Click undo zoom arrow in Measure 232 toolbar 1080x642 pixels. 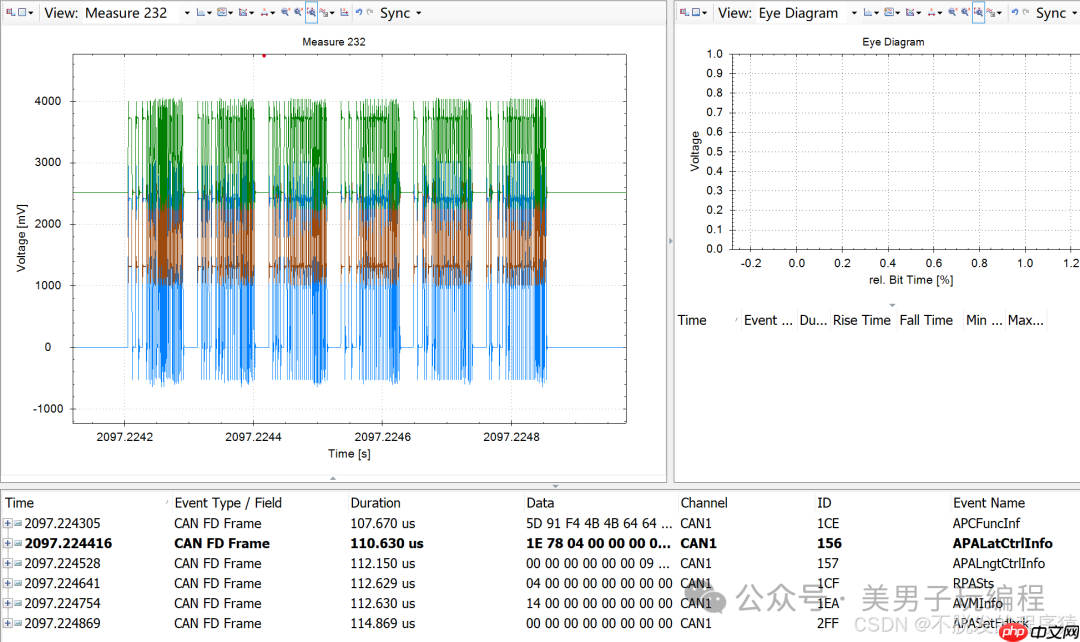point(358,13)
